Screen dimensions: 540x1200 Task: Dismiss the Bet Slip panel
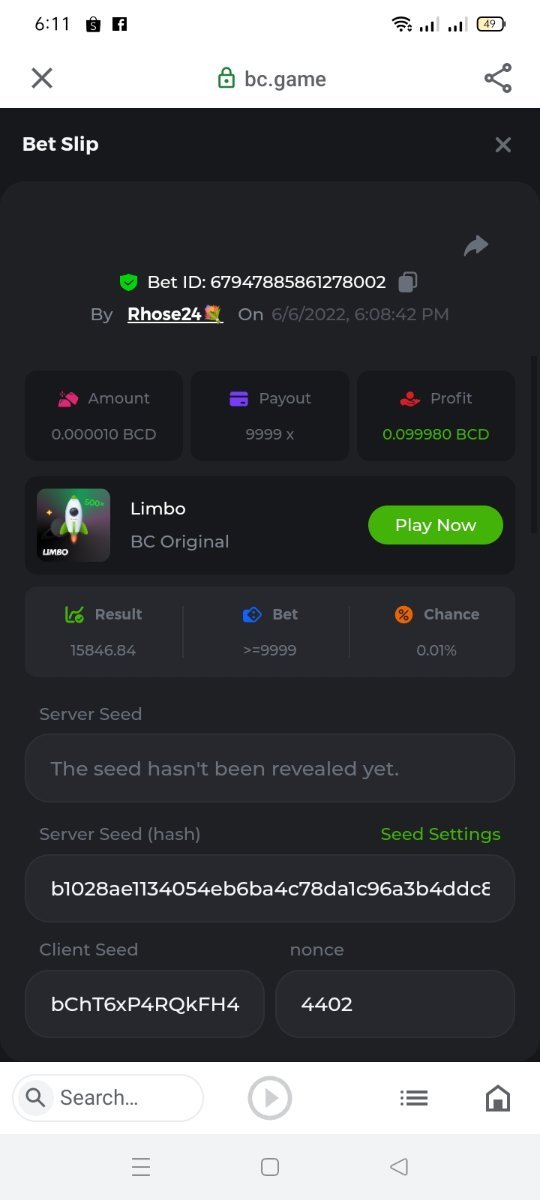click(x=503, y=145)
